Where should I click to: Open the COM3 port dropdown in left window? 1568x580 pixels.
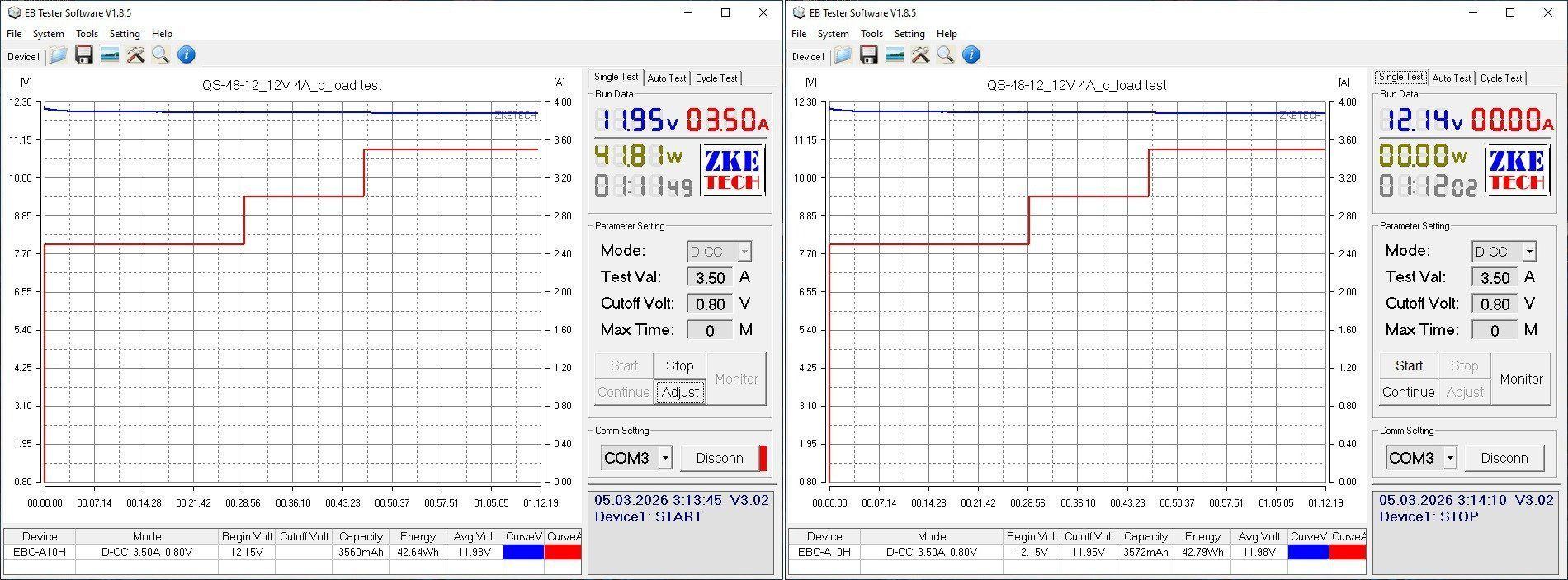[665, 458]
